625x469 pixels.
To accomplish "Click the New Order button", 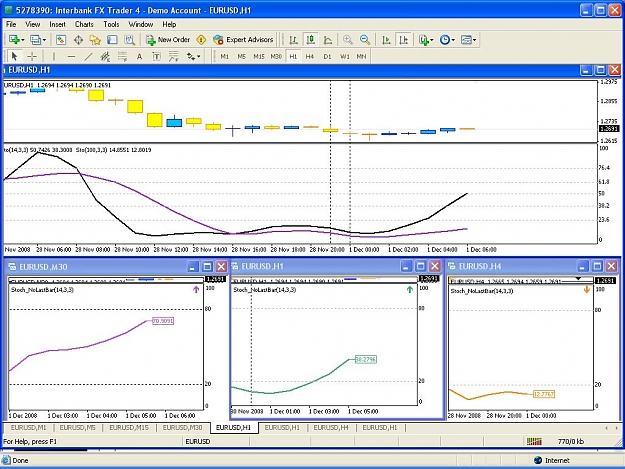I will click(x=168, y=39).
